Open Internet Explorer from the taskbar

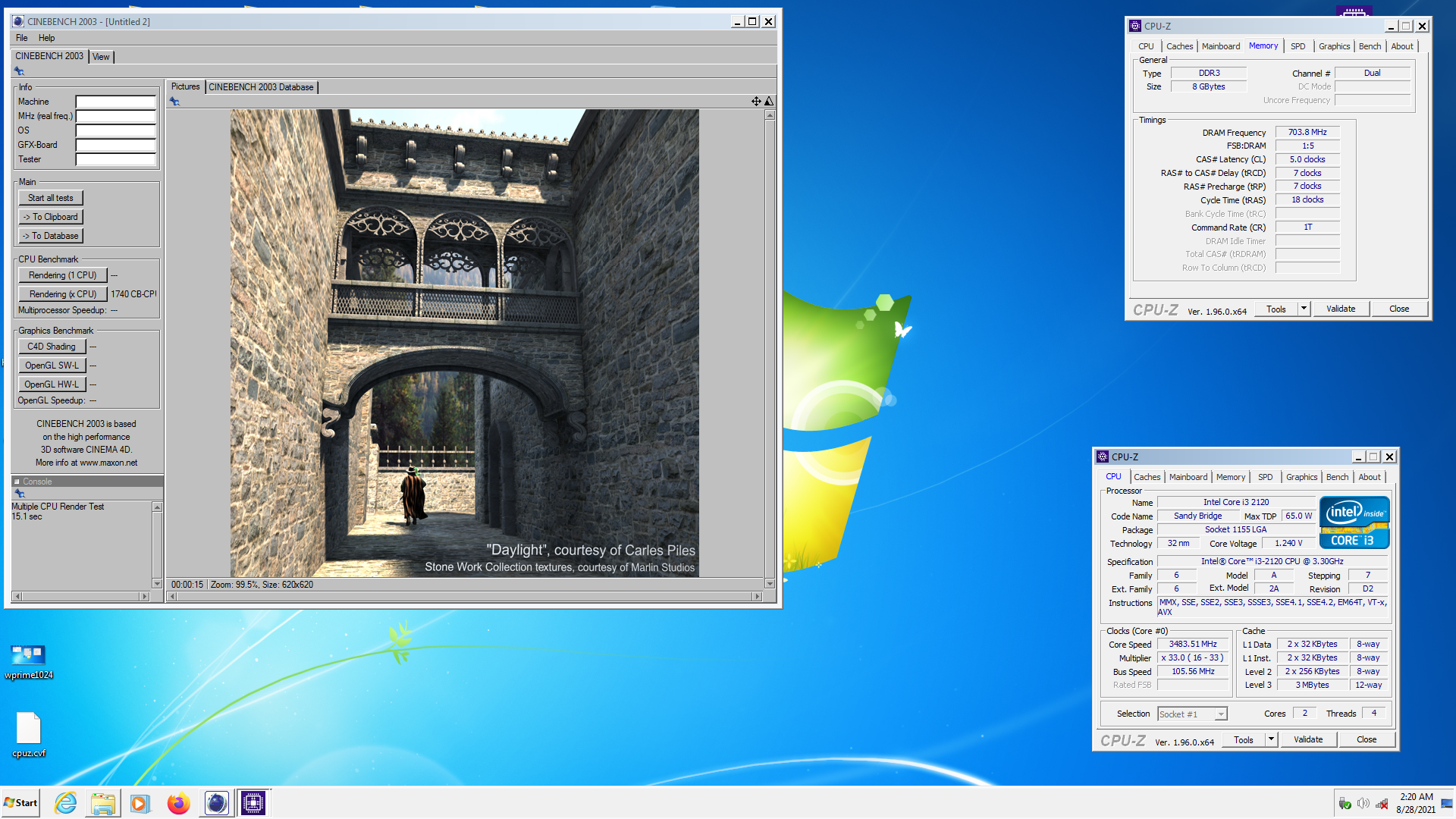(x=66, y=803)
